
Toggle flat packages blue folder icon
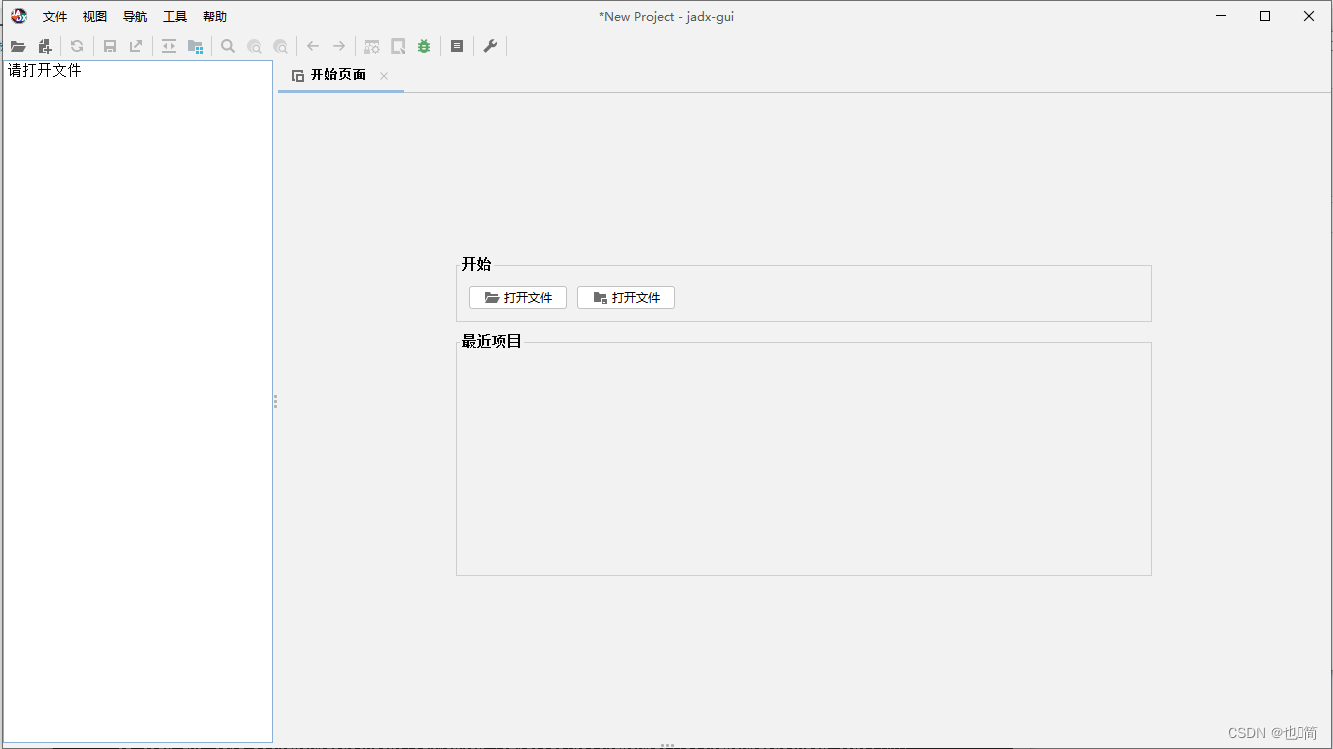pos(195,45)
